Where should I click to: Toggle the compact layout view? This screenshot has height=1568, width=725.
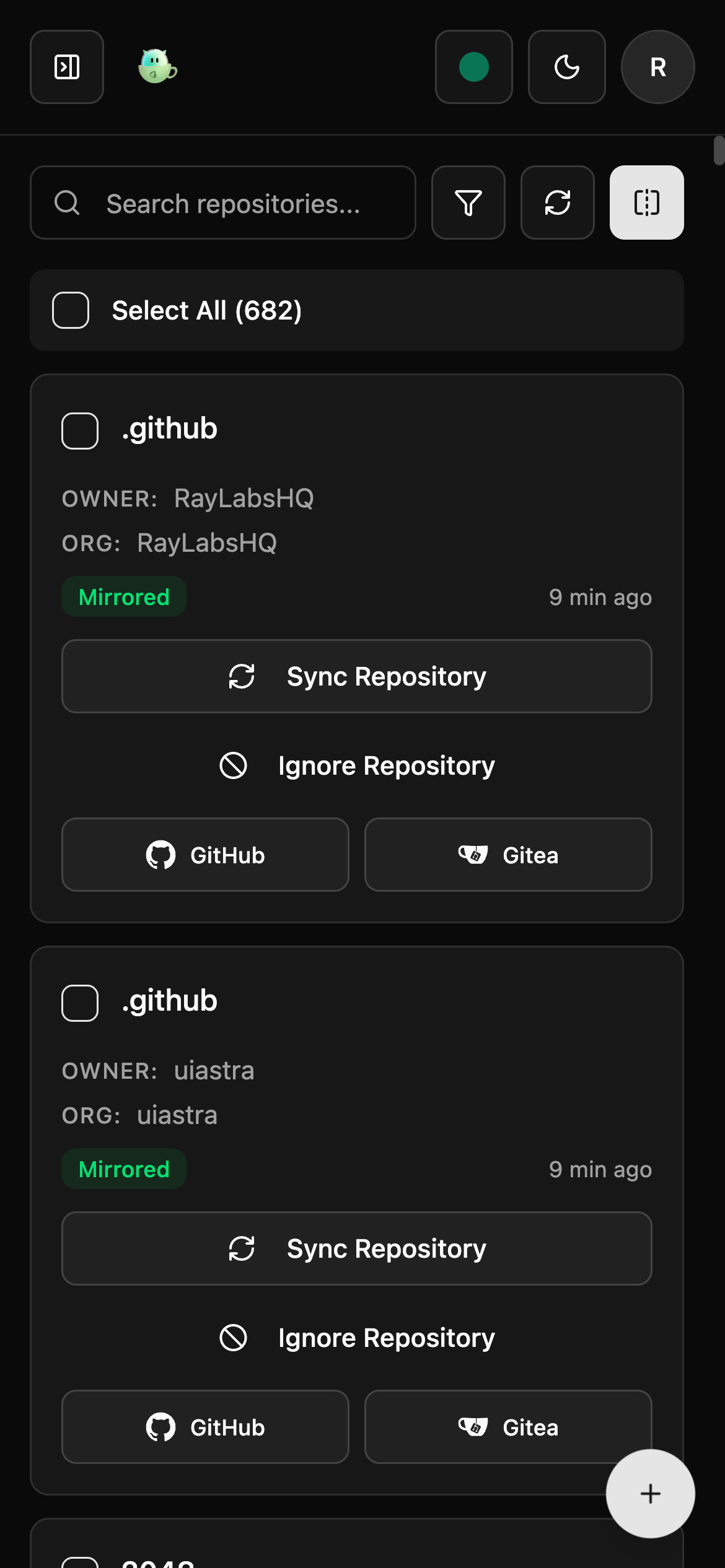click(x=646, y=203)
